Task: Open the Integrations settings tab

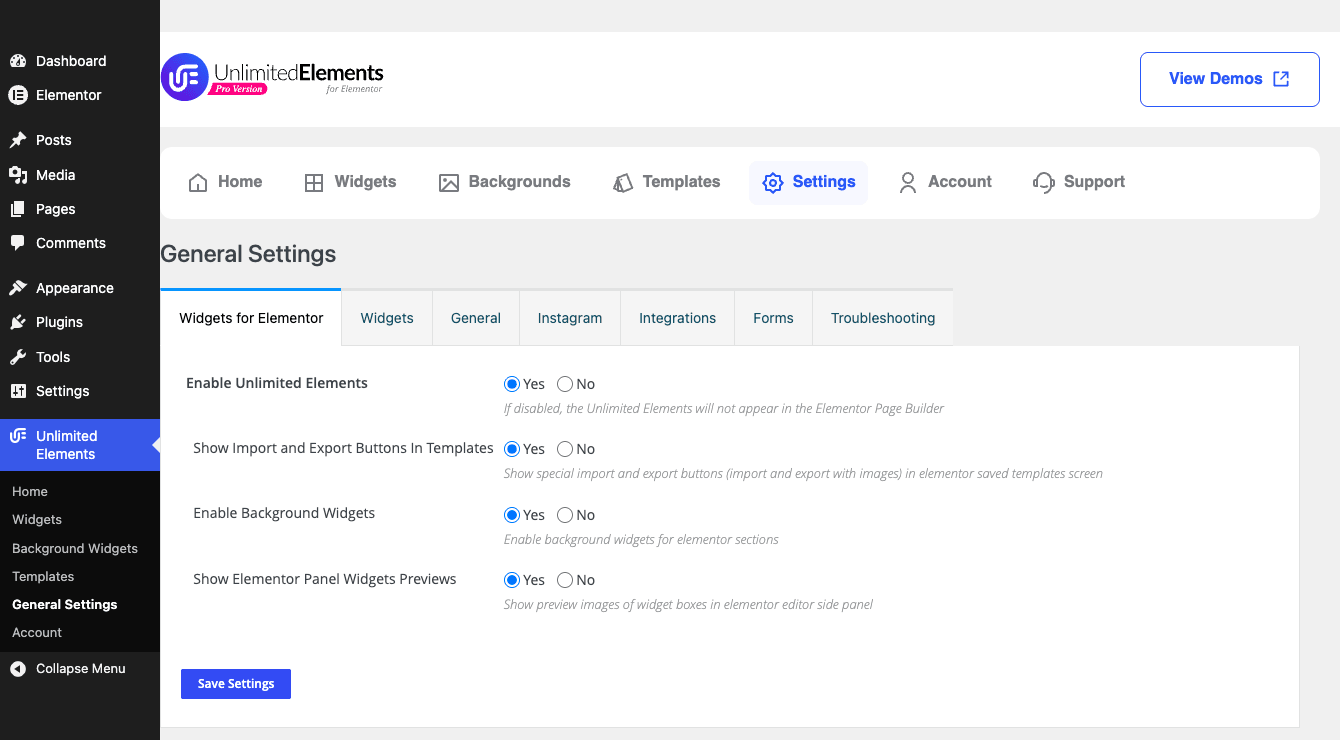Action: coord(678,318)
